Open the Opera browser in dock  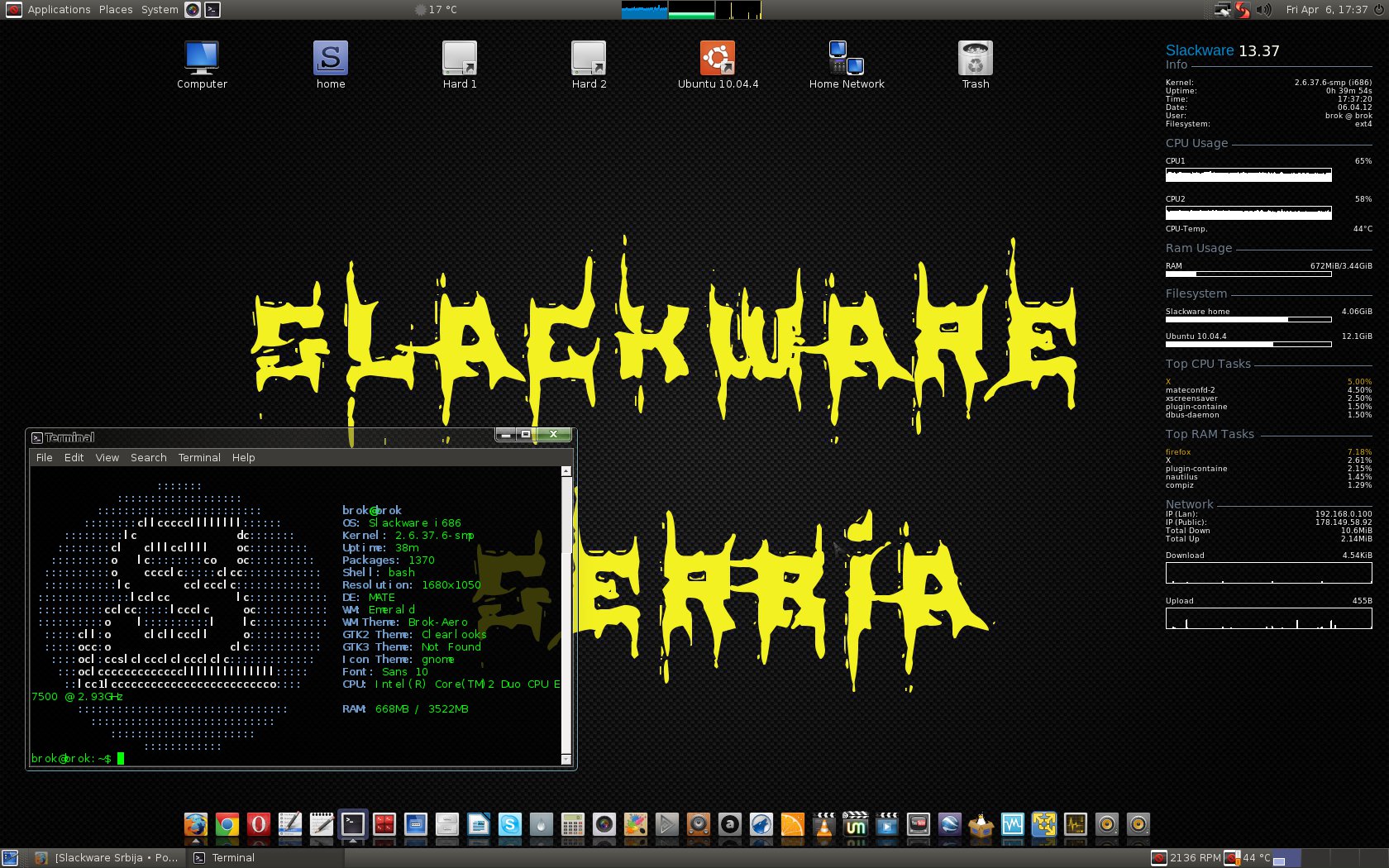tap(259, 824)
